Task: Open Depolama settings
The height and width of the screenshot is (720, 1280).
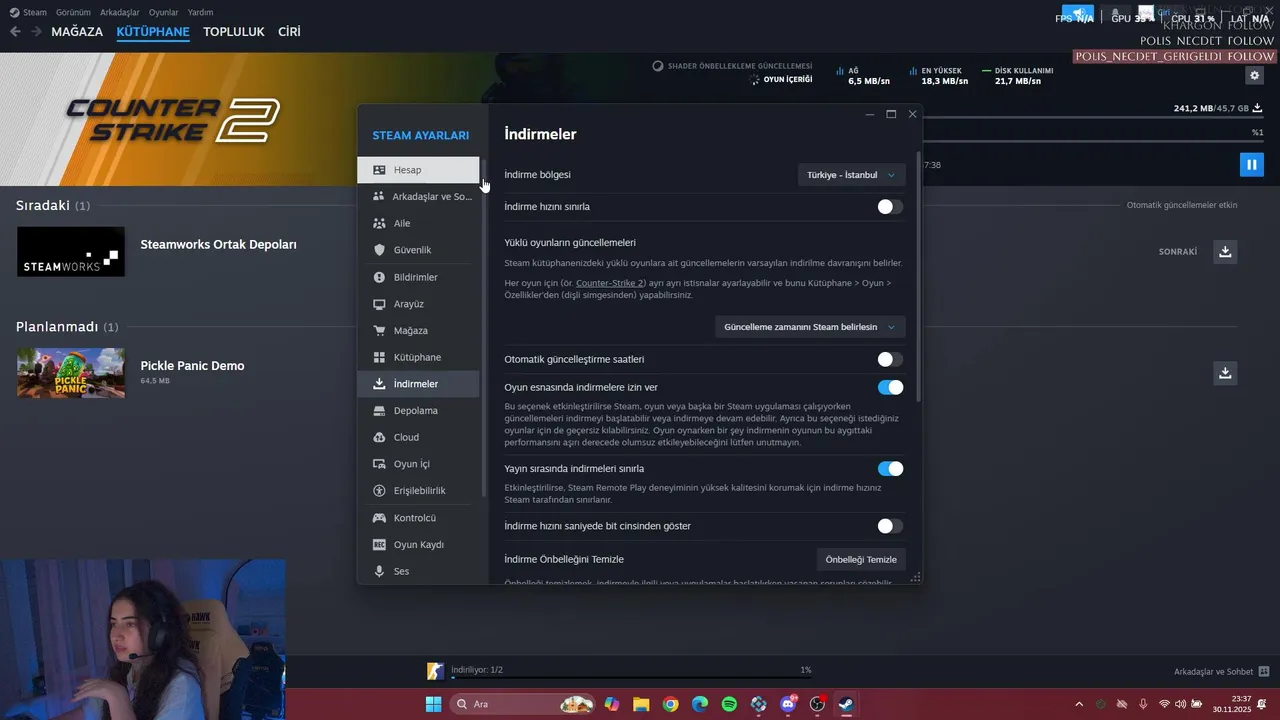Action: point(418,410)
